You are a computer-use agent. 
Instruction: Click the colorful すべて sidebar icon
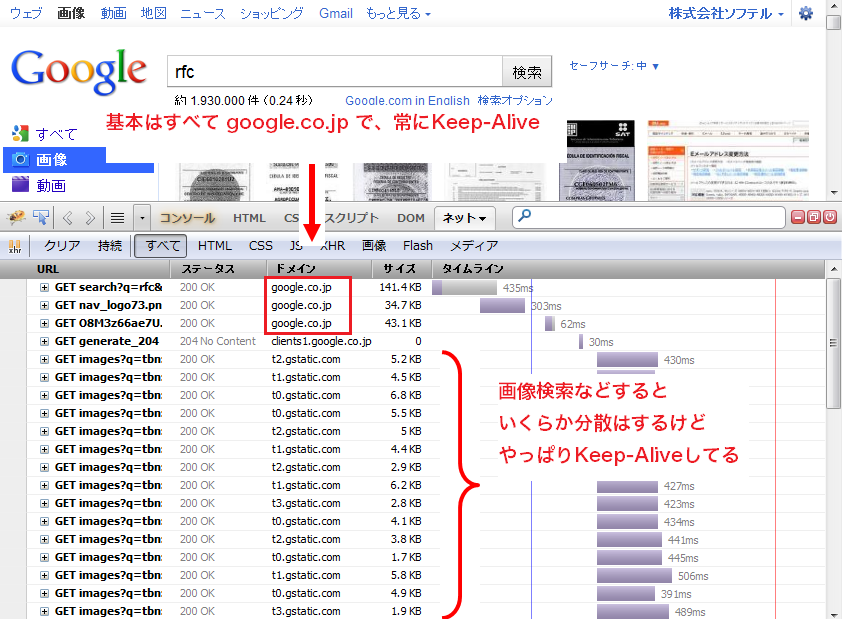click(x=20, y=134)
